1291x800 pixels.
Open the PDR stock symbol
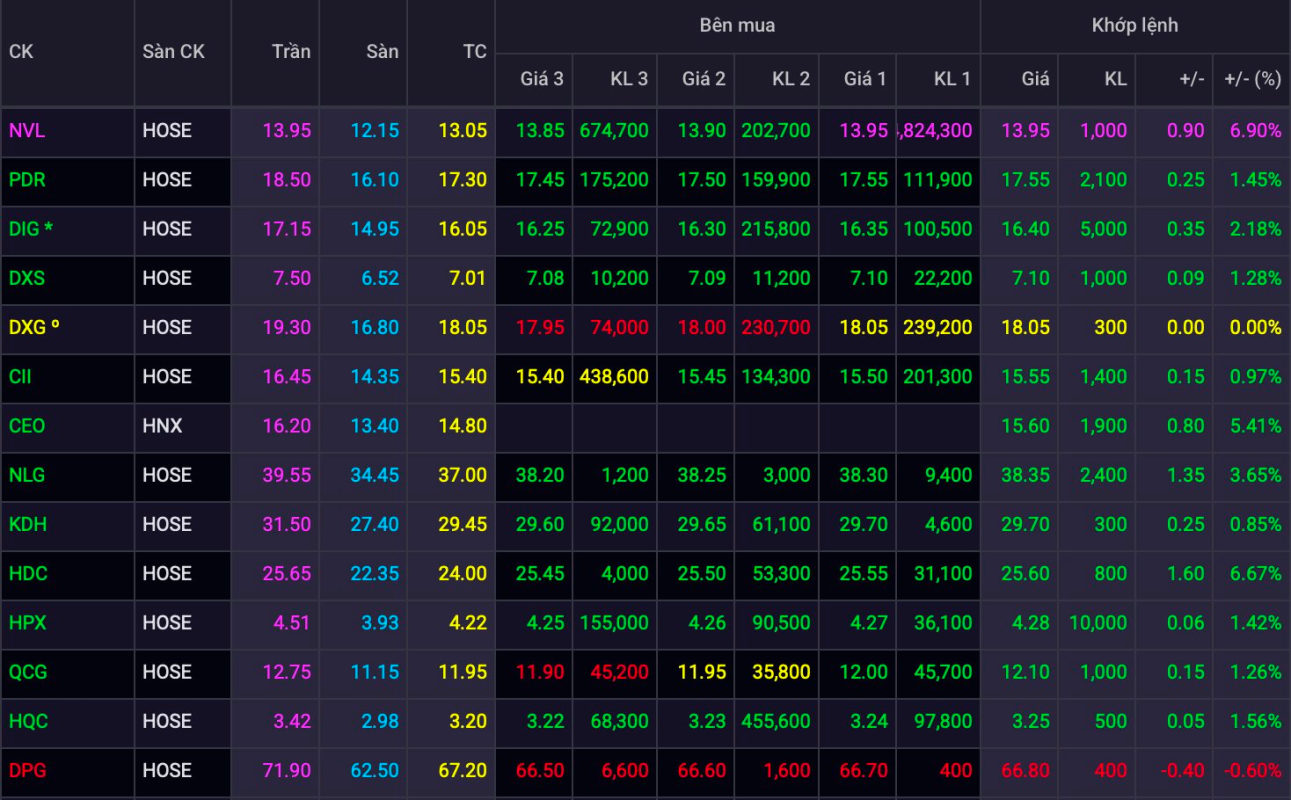pos(27,180)
